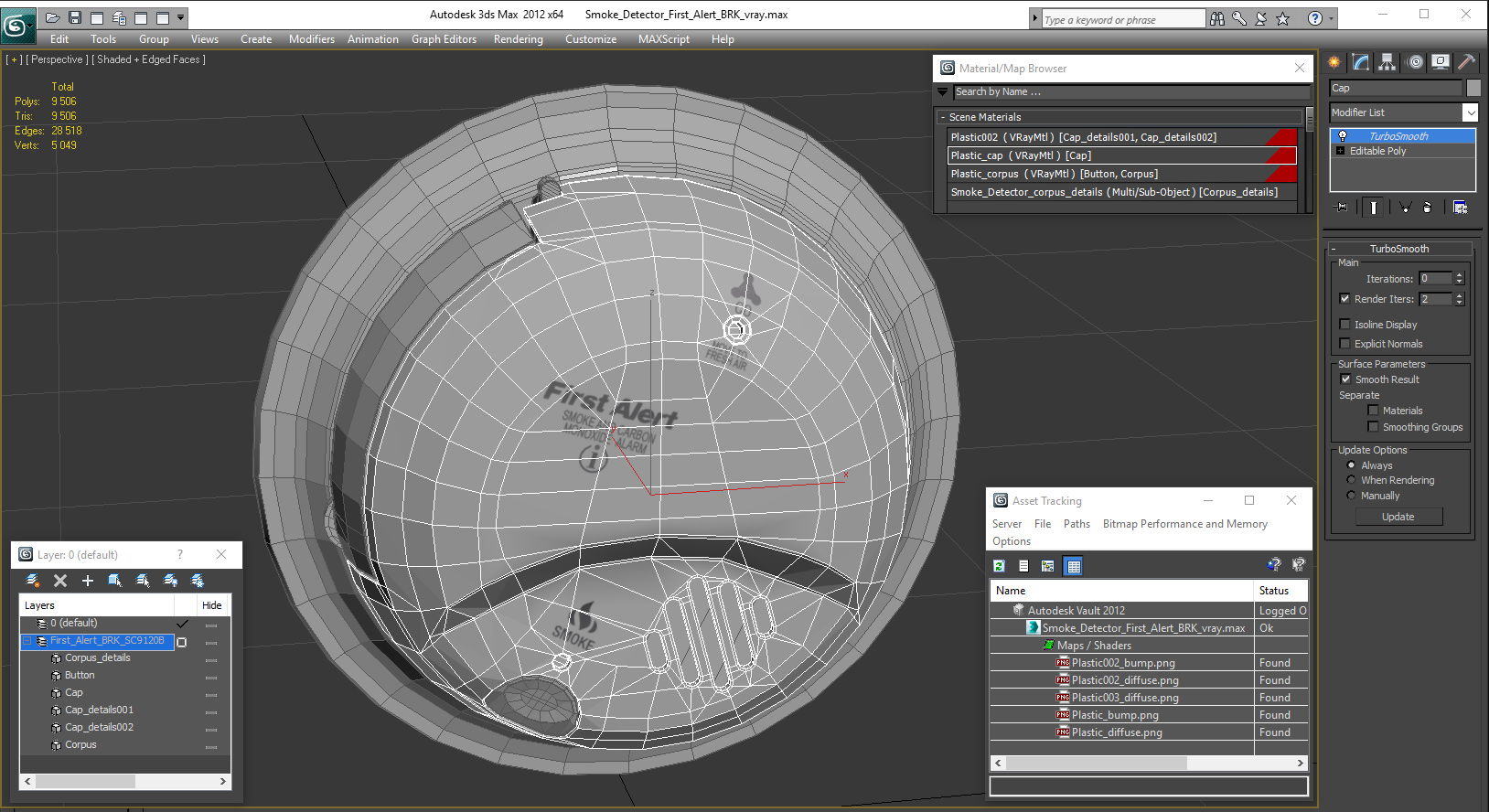
Task: Click the Shaded + Edged Faces viewport label
Action: tap(149, 59)
